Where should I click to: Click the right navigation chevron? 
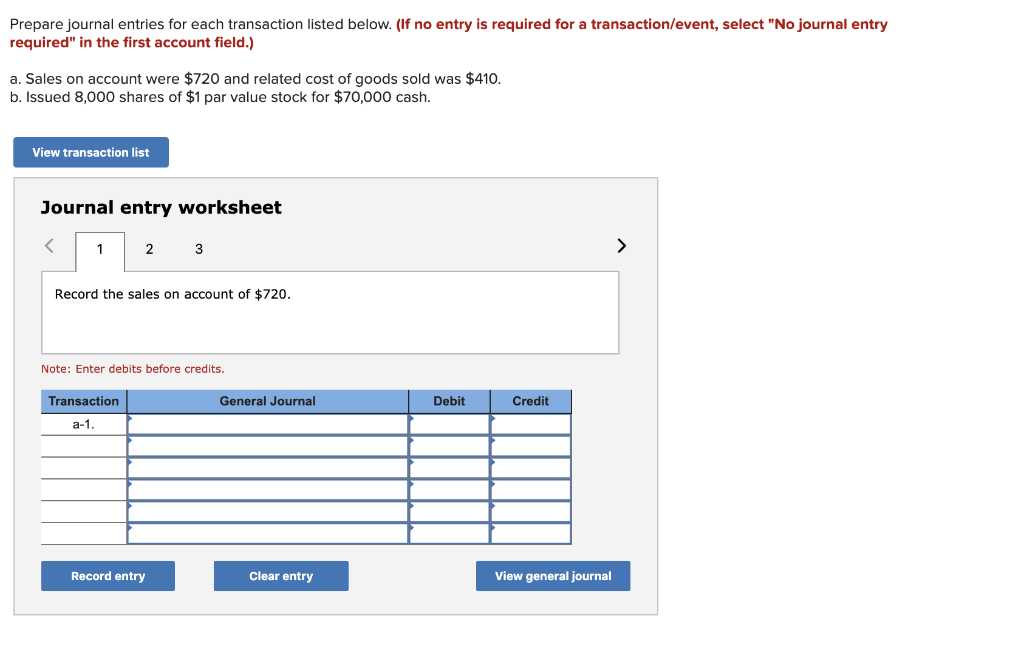click(620, 245)
